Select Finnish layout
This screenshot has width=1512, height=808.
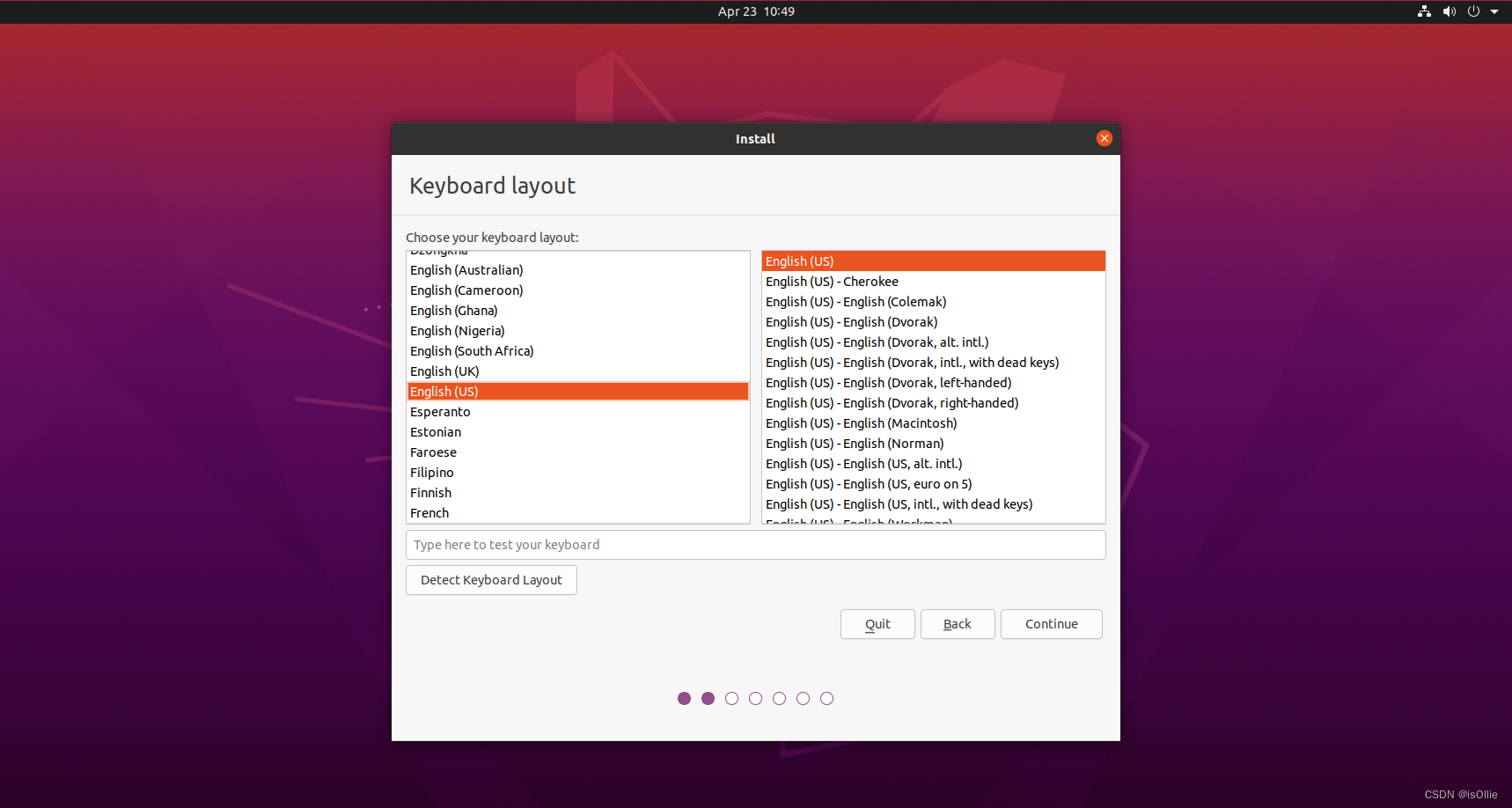(x=578, y=493)
